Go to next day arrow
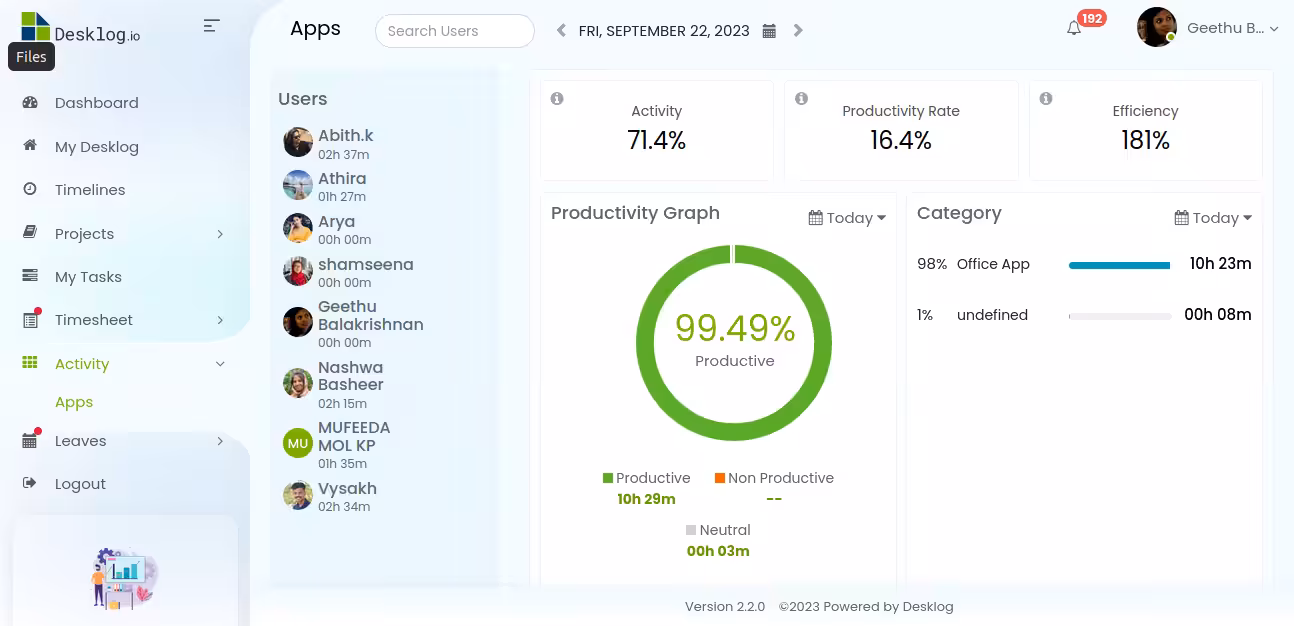Viewport: 1294px width, 626px height. click(x=798, y=31)
